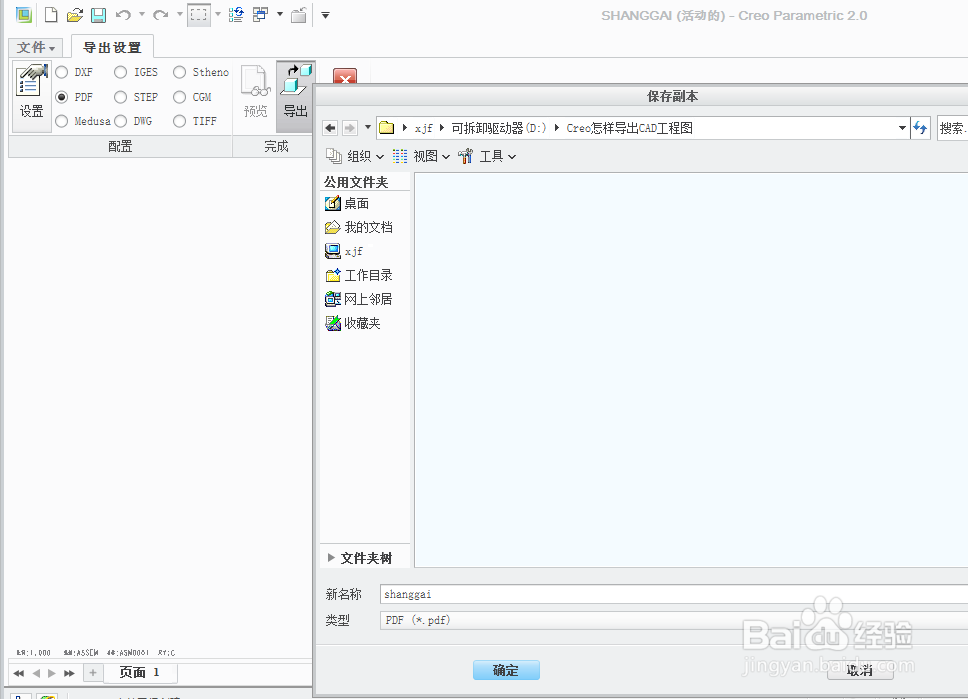The width and height of the screenshot is (968, 699).
Task: Cancel the save dialog with 取消
Action: 860,670
